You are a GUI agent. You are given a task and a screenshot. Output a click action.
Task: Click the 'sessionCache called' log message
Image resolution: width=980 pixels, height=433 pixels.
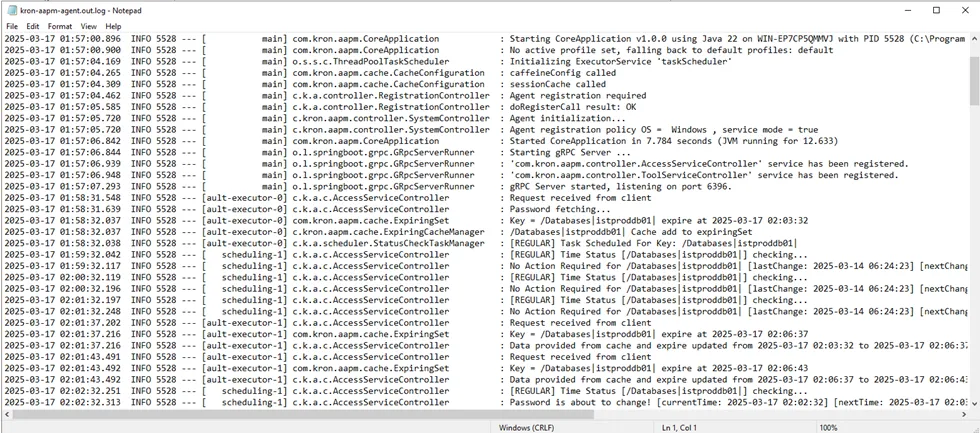[558, 84]
